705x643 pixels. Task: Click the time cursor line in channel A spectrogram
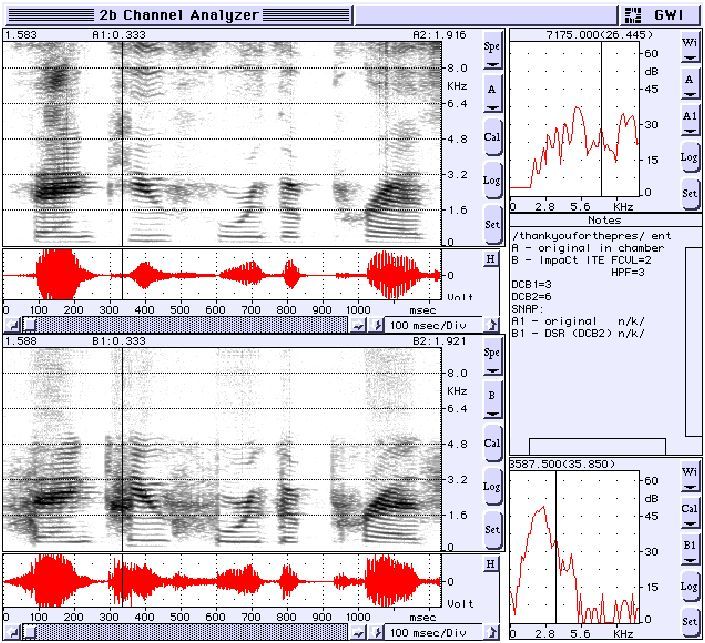[122, 144]
